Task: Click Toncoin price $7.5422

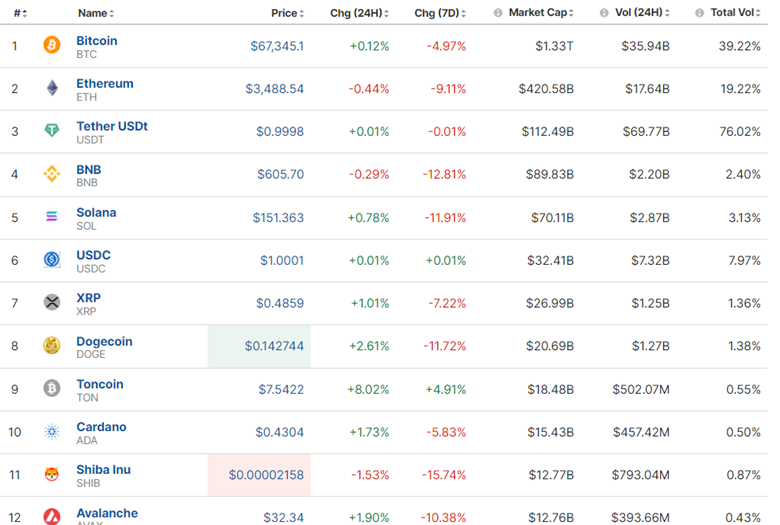Action: pos(281,390)
